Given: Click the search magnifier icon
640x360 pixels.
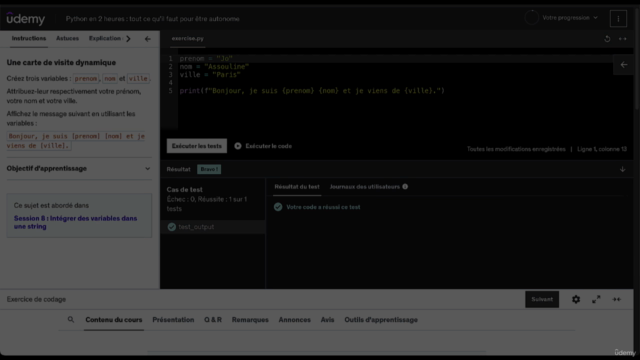Looking at the screenshot, I should pyautogui.click(x=71, y=320).
